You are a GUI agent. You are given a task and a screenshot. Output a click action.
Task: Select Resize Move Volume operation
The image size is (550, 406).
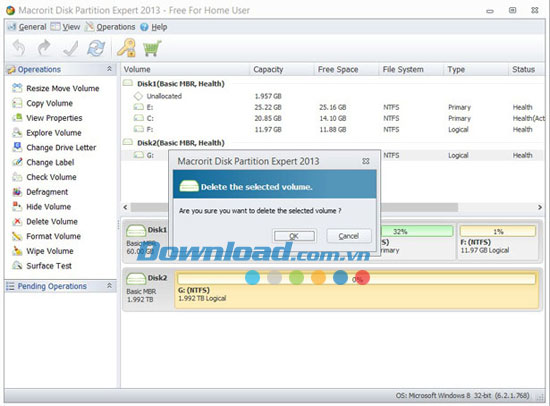[x=56, y=88]
